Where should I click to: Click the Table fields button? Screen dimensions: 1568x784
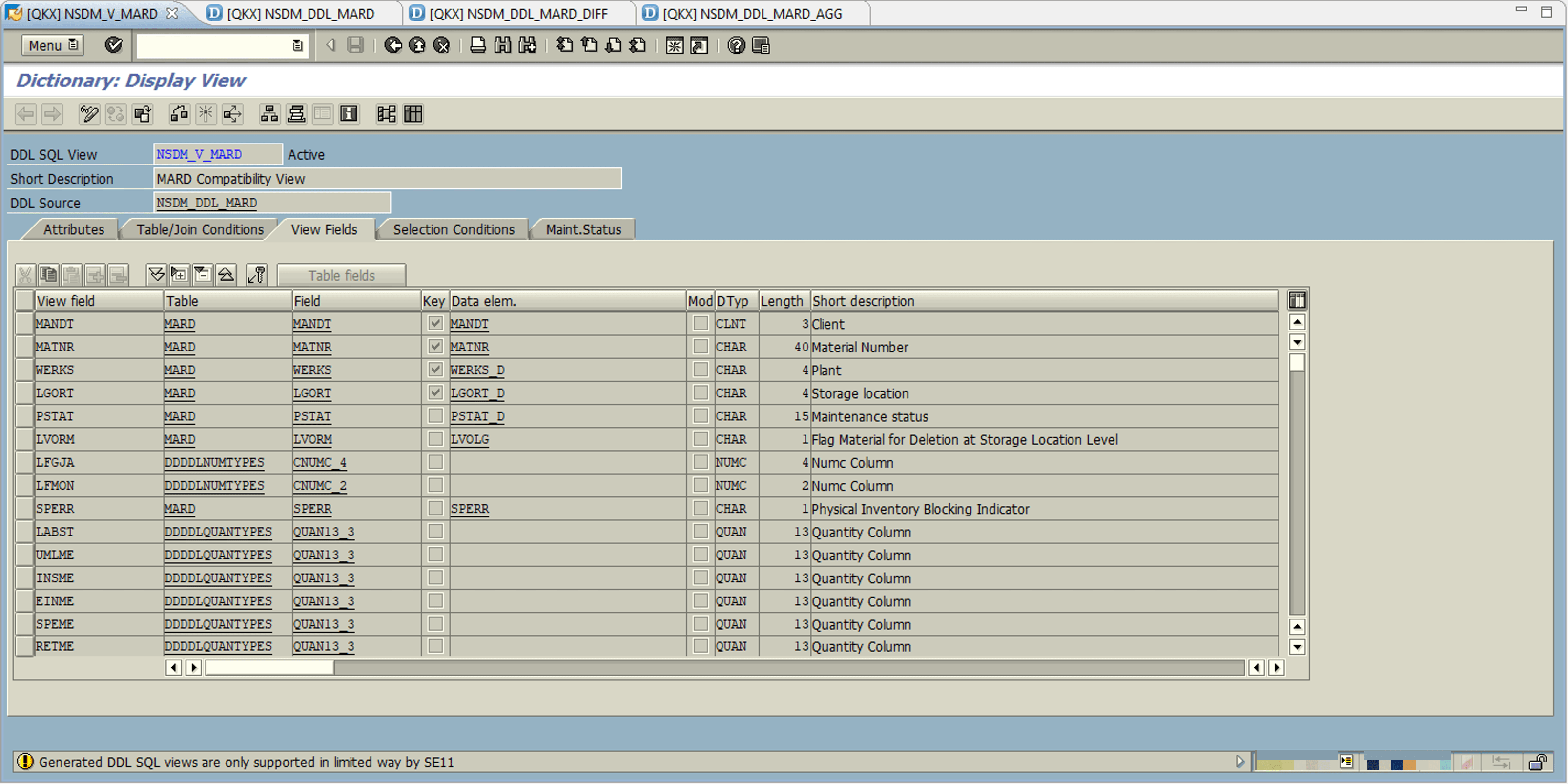pos(342,274)
